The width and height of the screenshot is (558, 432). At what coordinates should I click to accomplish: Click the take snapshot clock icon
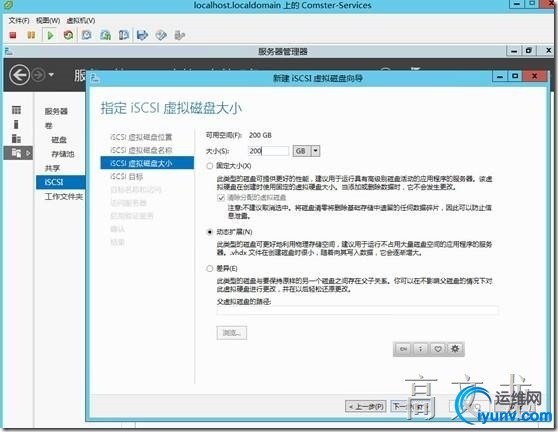pyautogui.click(x=86, y=35)
